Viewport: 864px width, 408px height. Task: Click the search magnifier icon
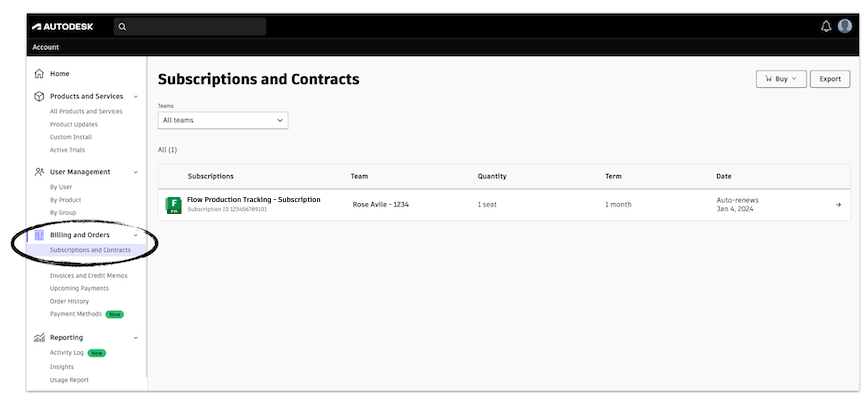point(123,27)
